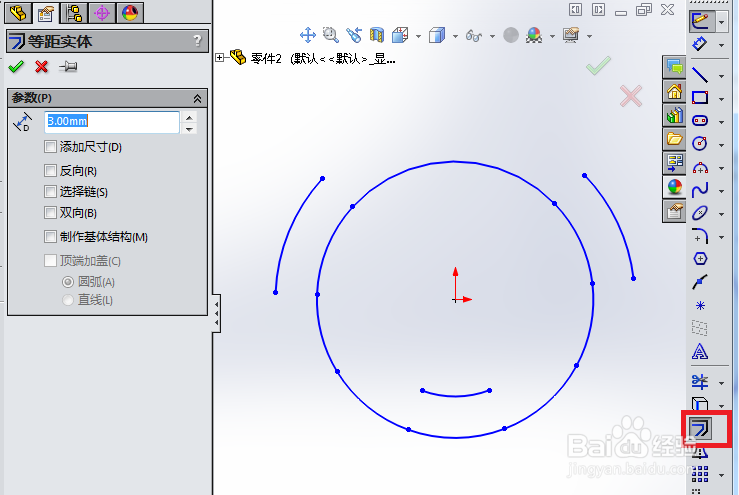This screenshot has width=739, height=495.
Task: Cancel offset with the red X
Action: click(41, 66)
